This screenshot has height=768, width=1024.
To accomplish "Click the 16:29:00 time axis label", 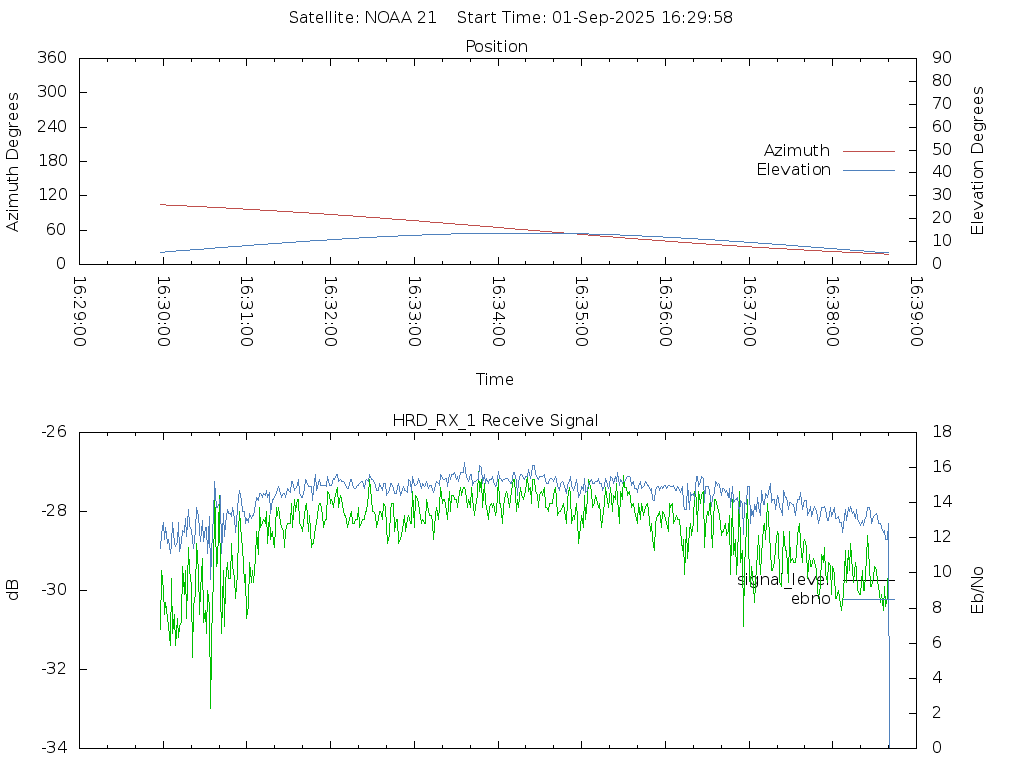I will click(80, 312).
